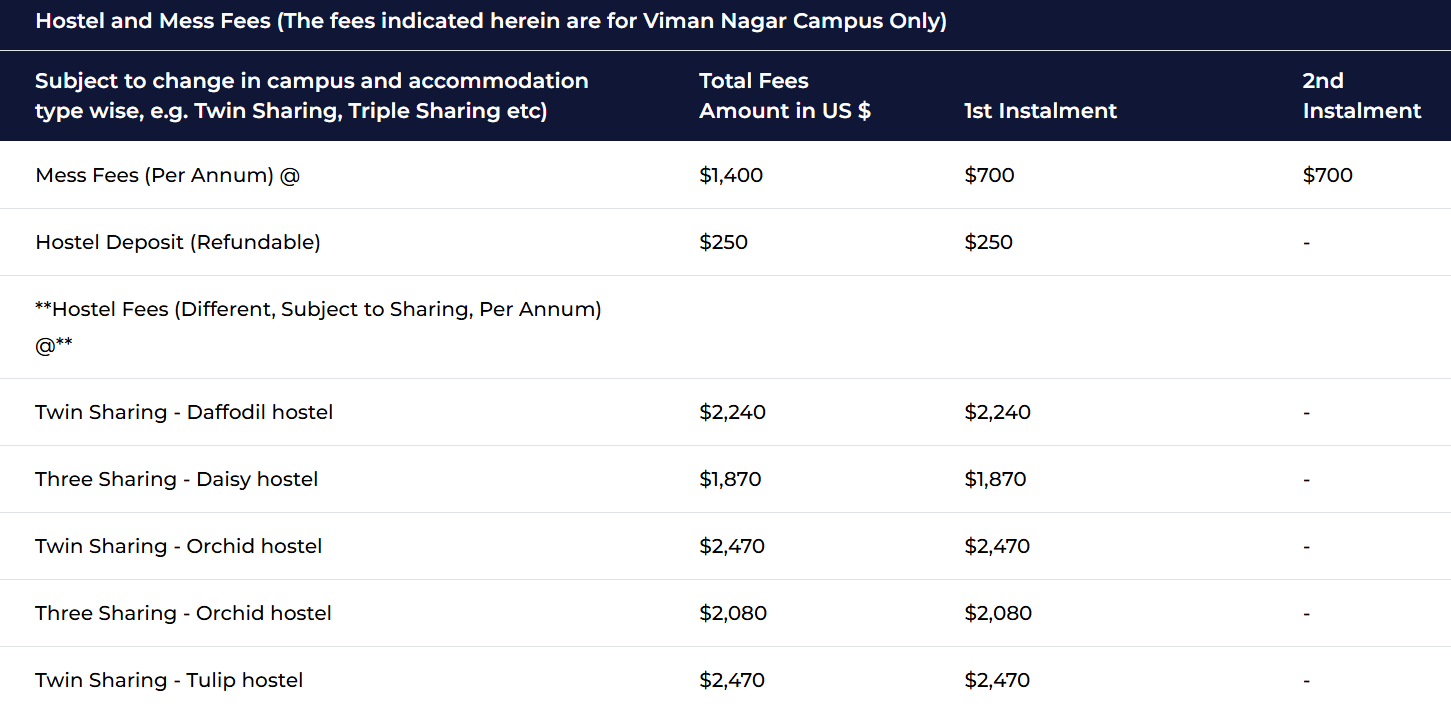This screenshot has height=712, width=1451.
Task: Click the Mess Fees 2nd instalment $700
Action: tap(1327, 175)
